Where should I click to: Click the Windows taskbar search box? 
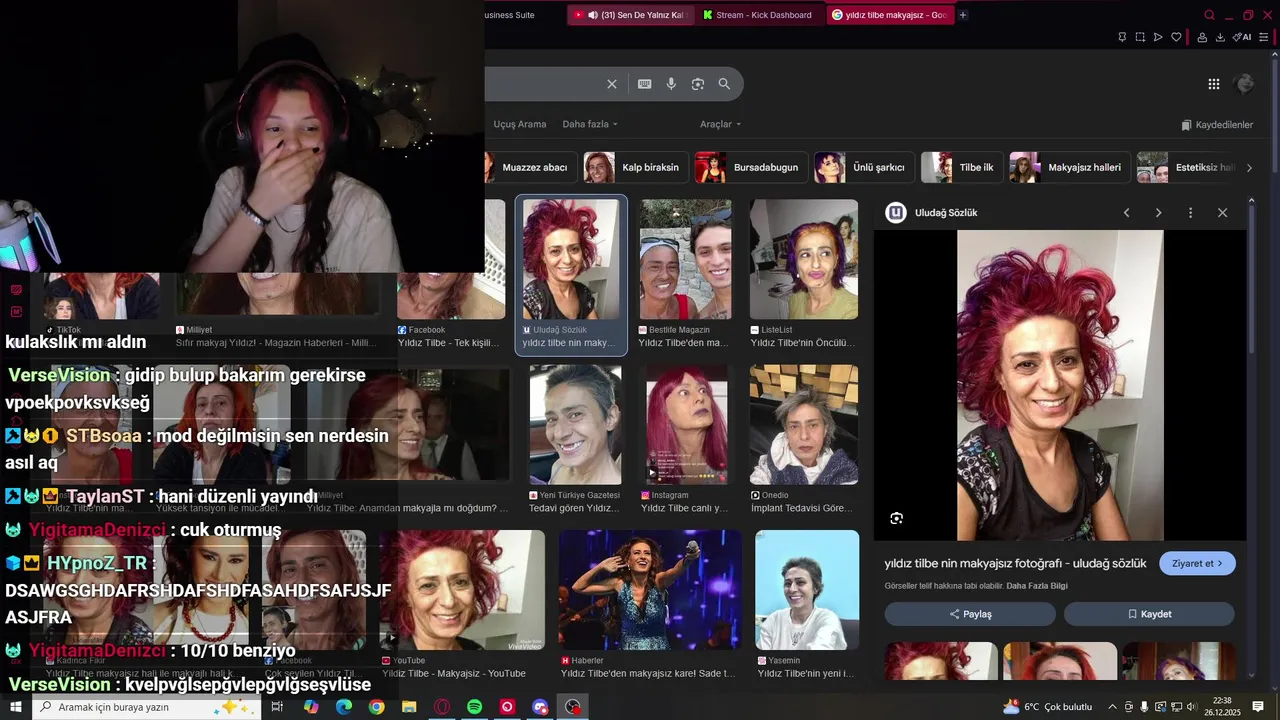[x=145, y=707]
